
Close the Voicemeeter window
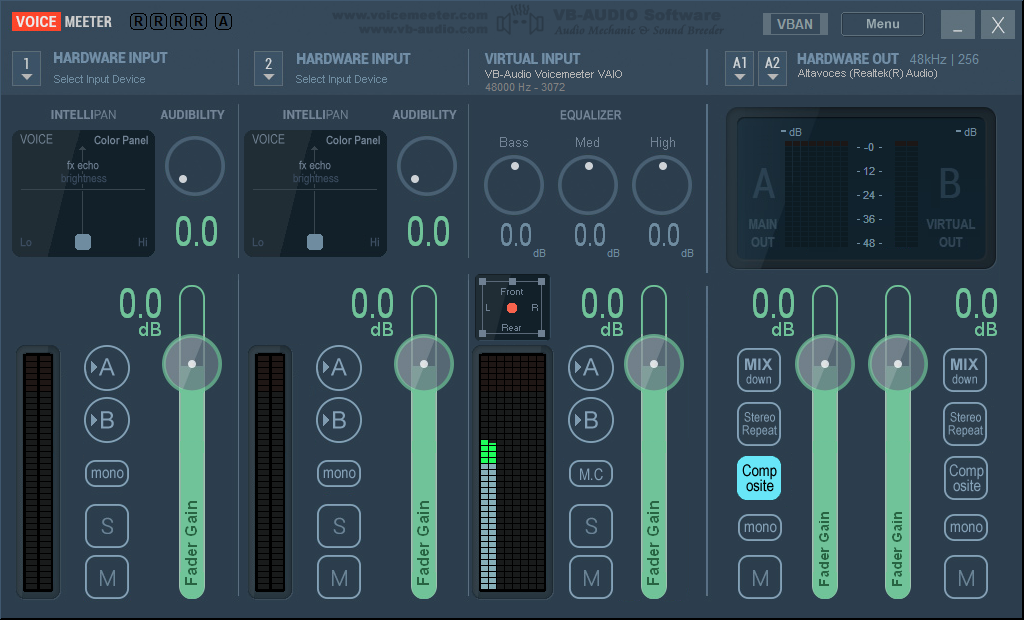point(998,25)
